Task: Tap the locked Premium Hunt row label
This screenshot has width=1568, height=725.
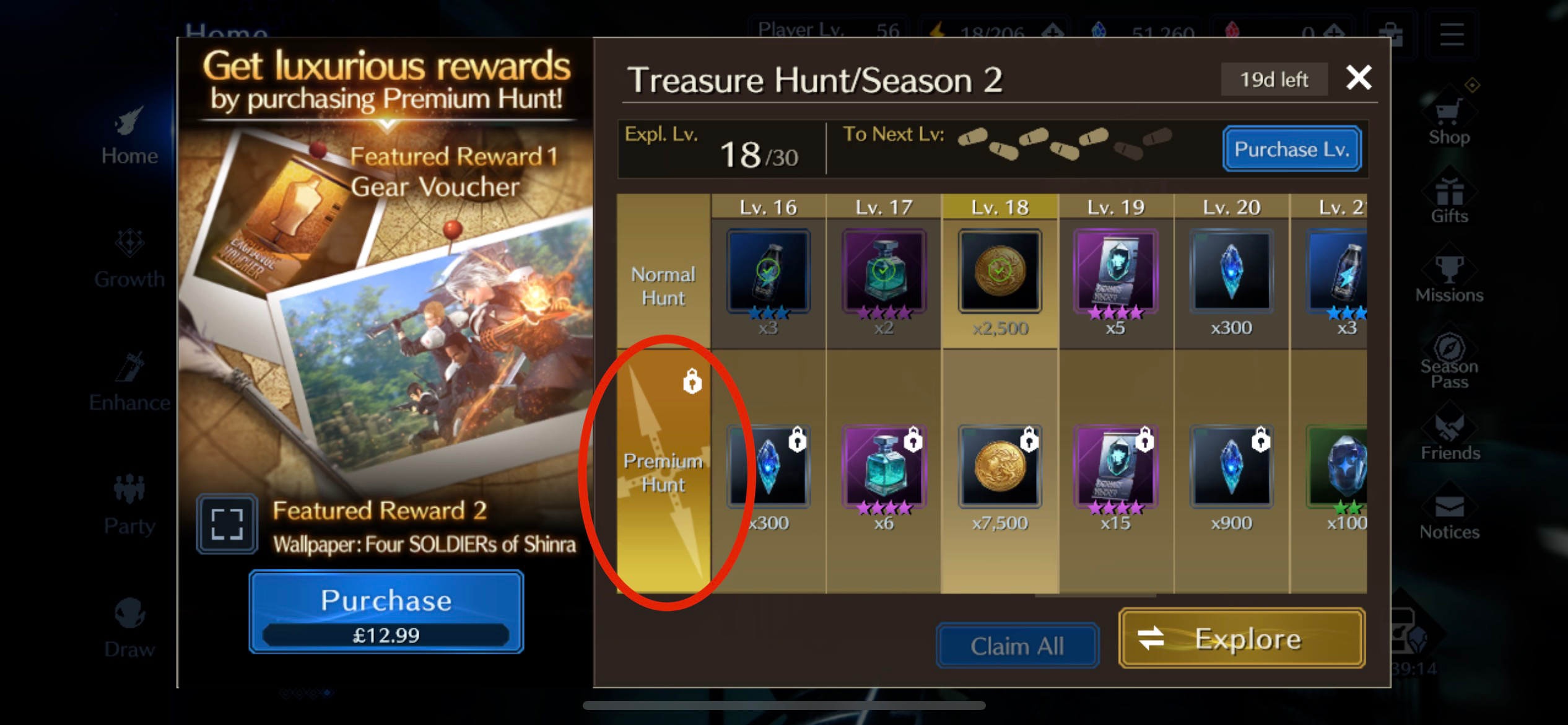Action: point(663,472)
